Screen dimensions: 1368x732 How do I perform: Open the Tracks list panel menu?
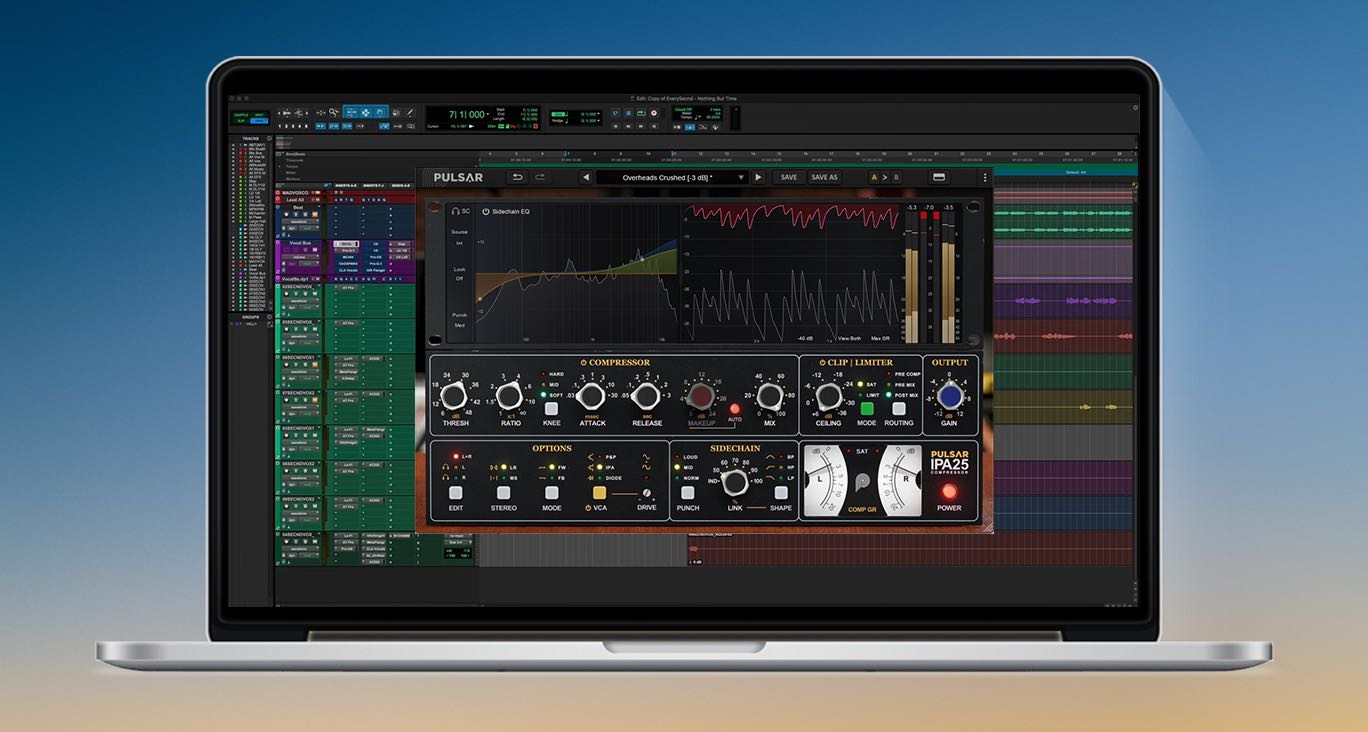pos(269,138)
